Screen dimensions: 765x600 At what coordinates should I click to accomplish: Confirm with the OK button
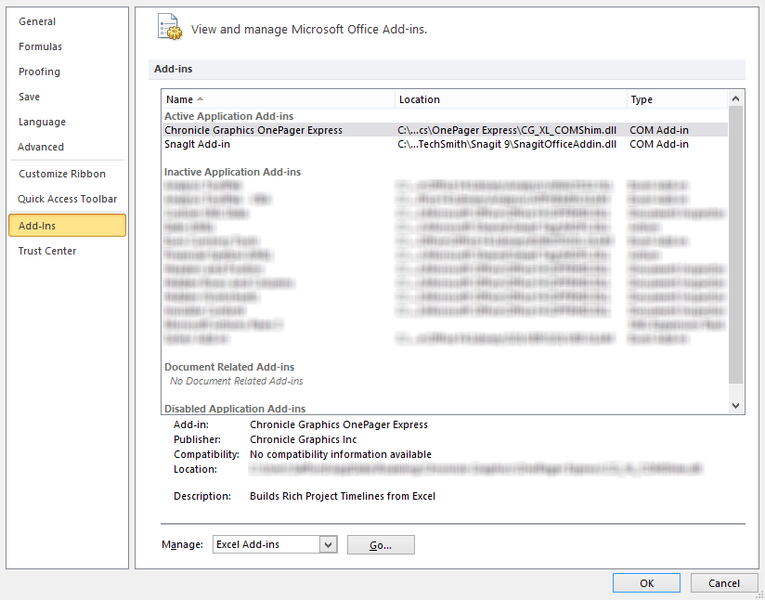point(646,583)
